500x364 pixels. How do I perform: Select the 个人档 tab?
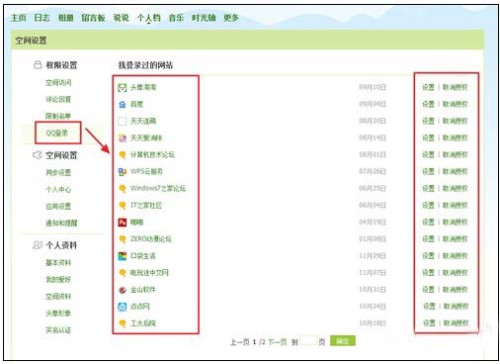click(x=149, y=18)
